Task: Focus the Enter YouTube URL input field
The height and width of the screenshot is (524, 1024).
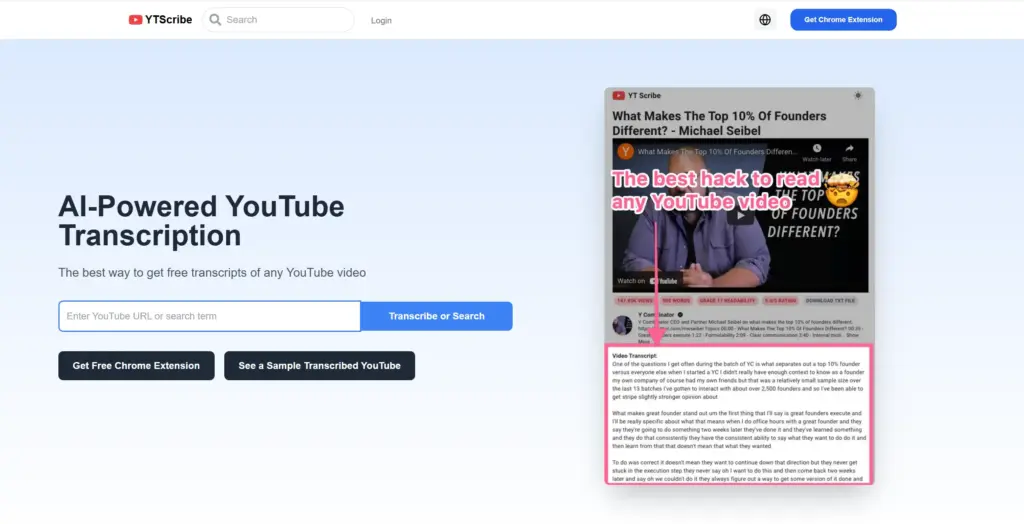Action: coord(209,316)
